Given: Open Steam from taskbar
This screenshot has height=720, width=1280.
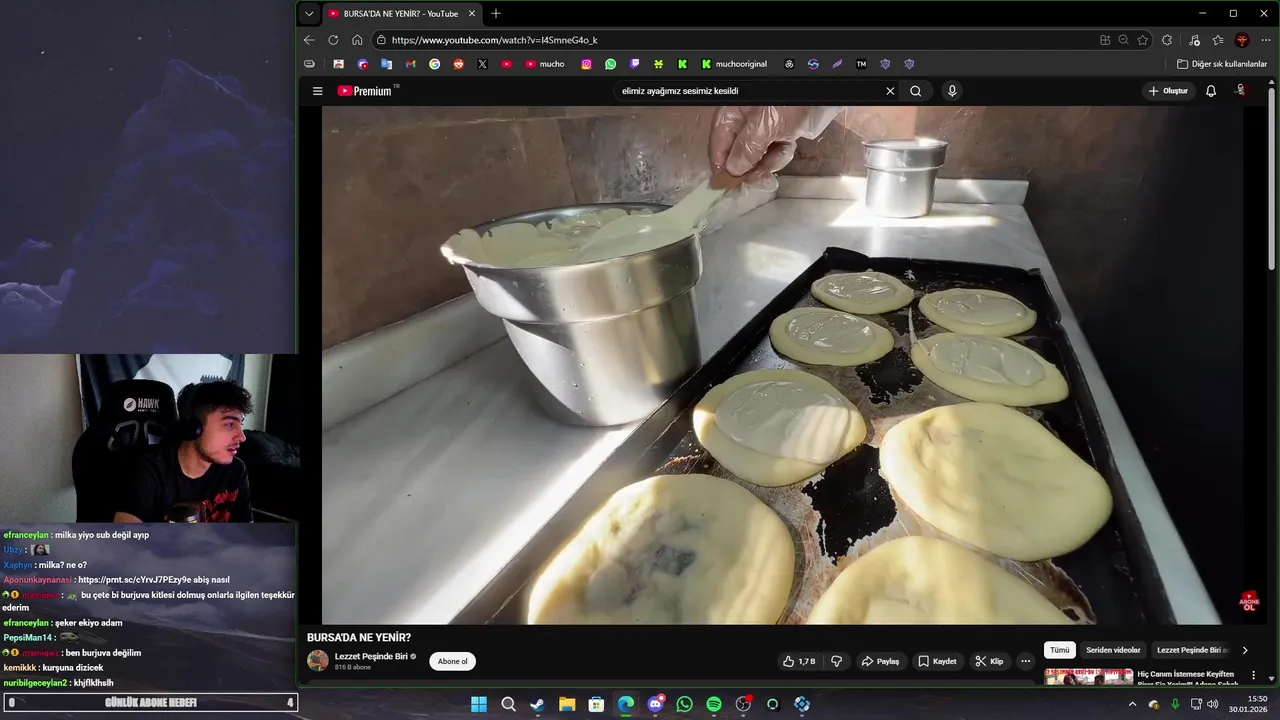Looking at the screenshot, I should (x=537, y=704).
